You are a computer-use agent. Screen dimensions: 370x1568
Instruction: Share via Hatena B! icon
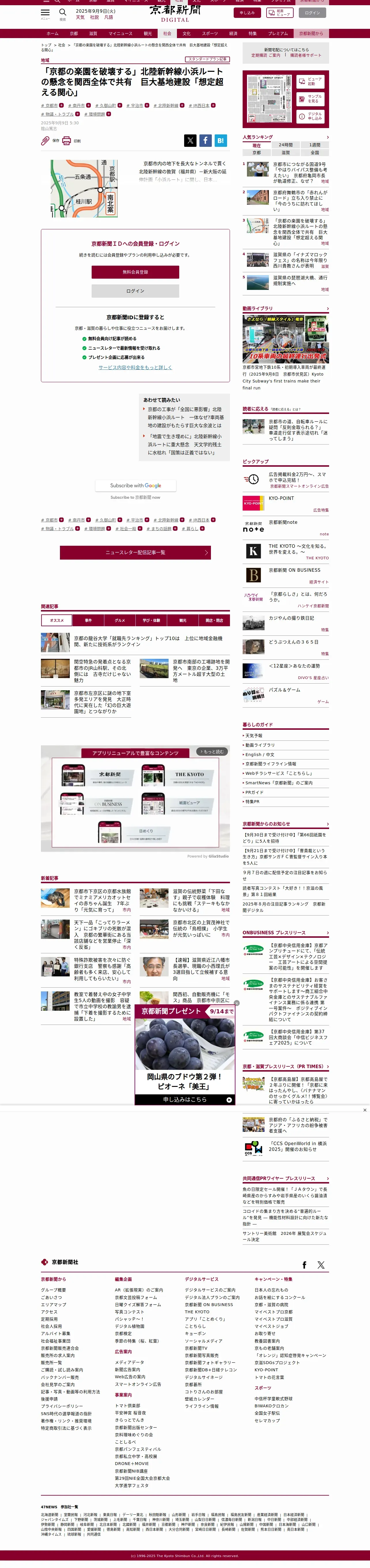221,140
